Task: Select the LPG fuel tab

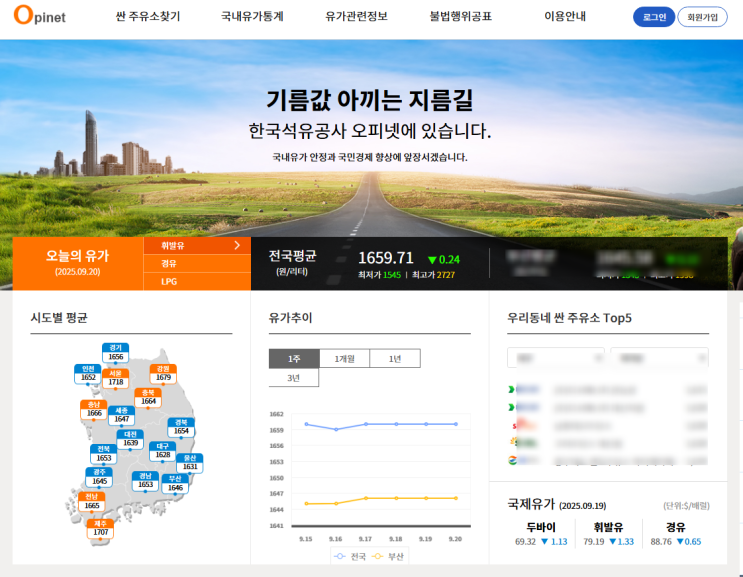Action: (197, 281)
